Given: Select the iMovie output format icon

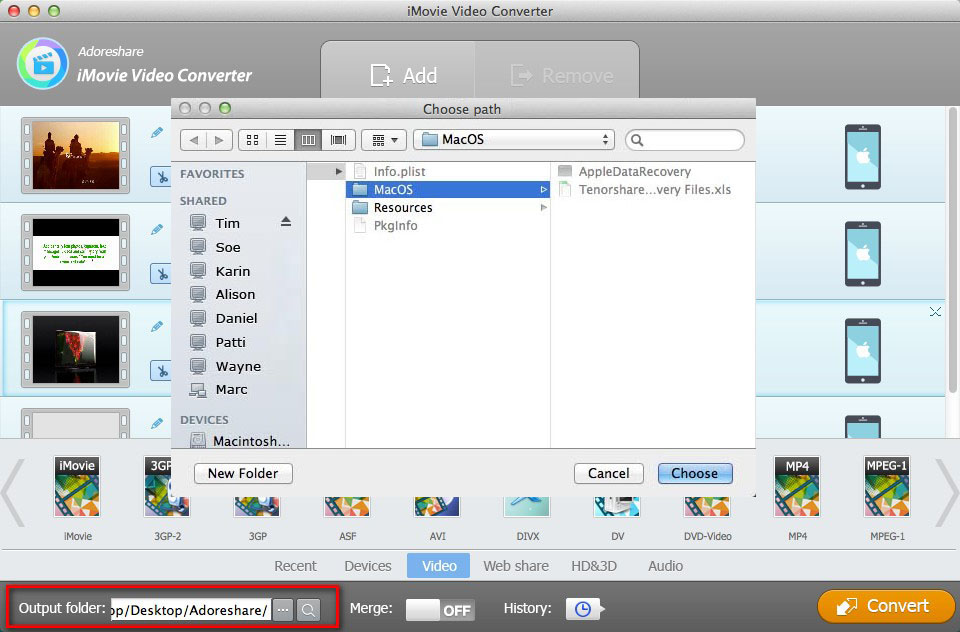Looking at the screenshot, I should 77,487.
